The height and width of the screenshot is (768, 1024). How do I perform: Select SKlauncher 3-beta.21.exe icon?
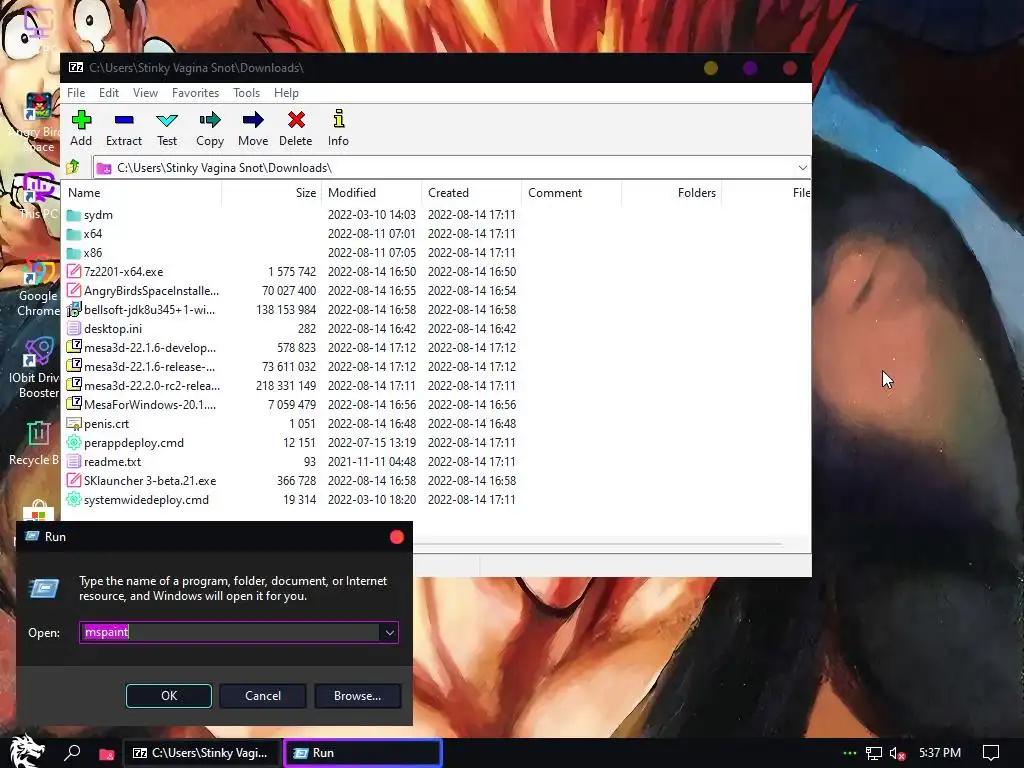point(74,480)
